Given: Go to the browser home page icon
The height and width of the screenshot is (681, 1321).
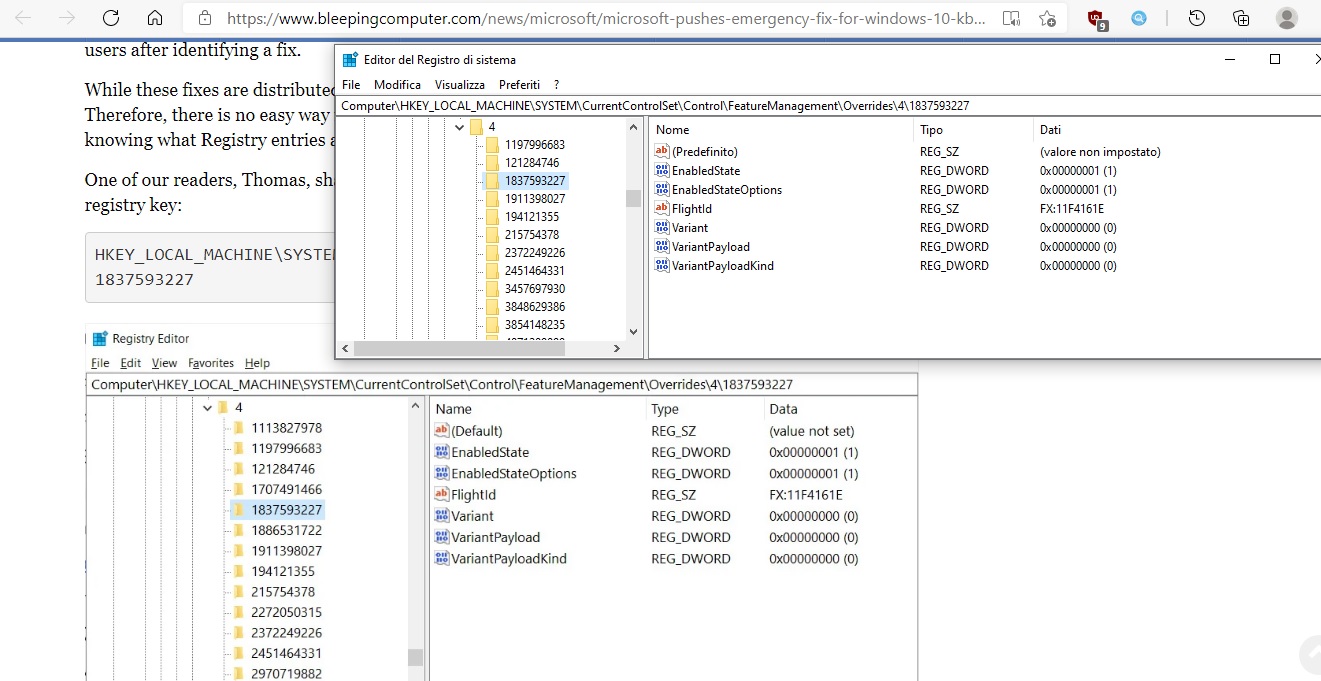Looking at the screenshot, I should pyautogui.click(x=155, y=18).
